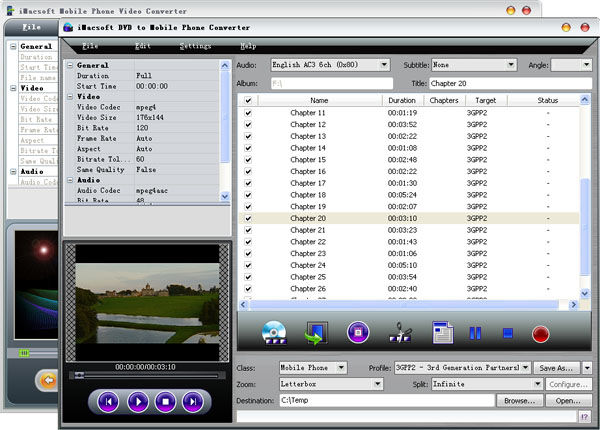This screenshot has height=430, width=600.
Task: Click the load DVD disc icon
Action: click(x=274, y=332)
